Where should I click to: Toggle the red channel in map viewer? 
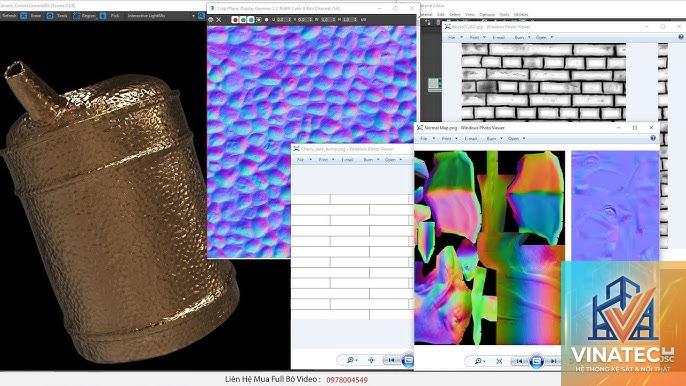[x=235, y=20]
